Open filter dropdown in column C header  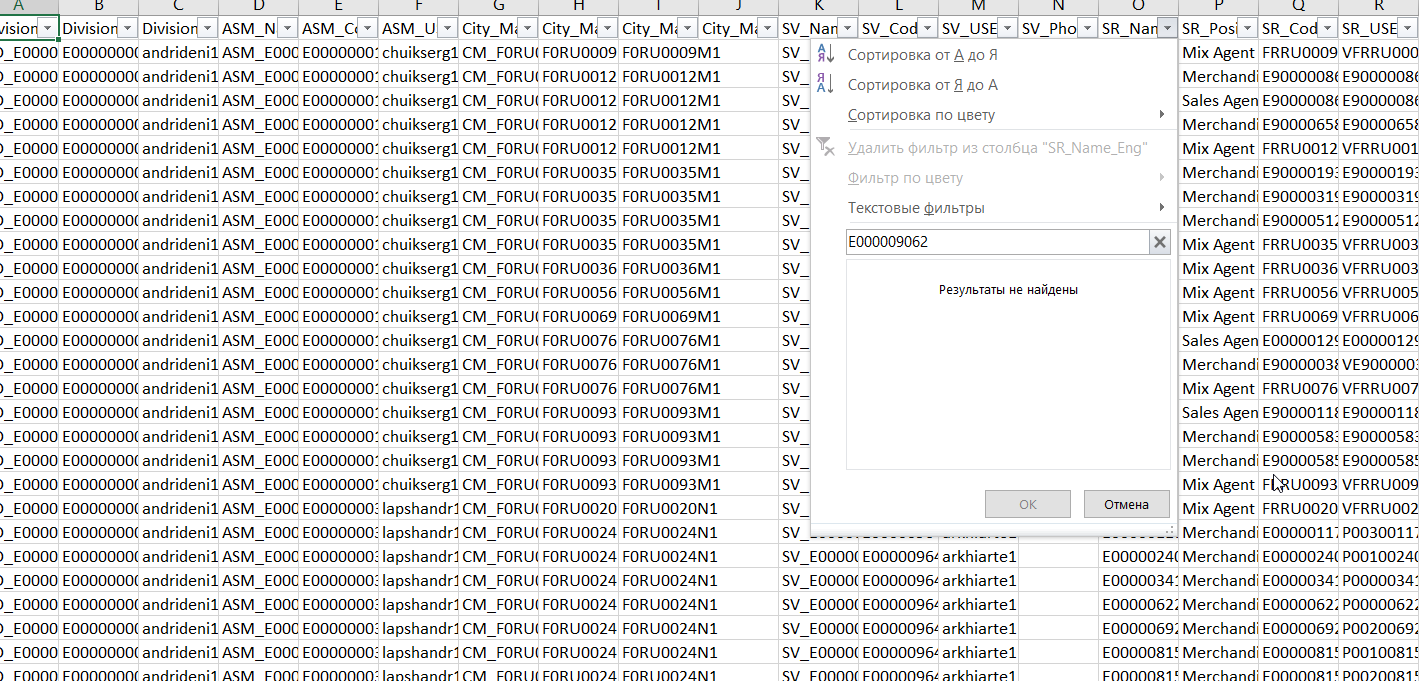click(207, 29)
